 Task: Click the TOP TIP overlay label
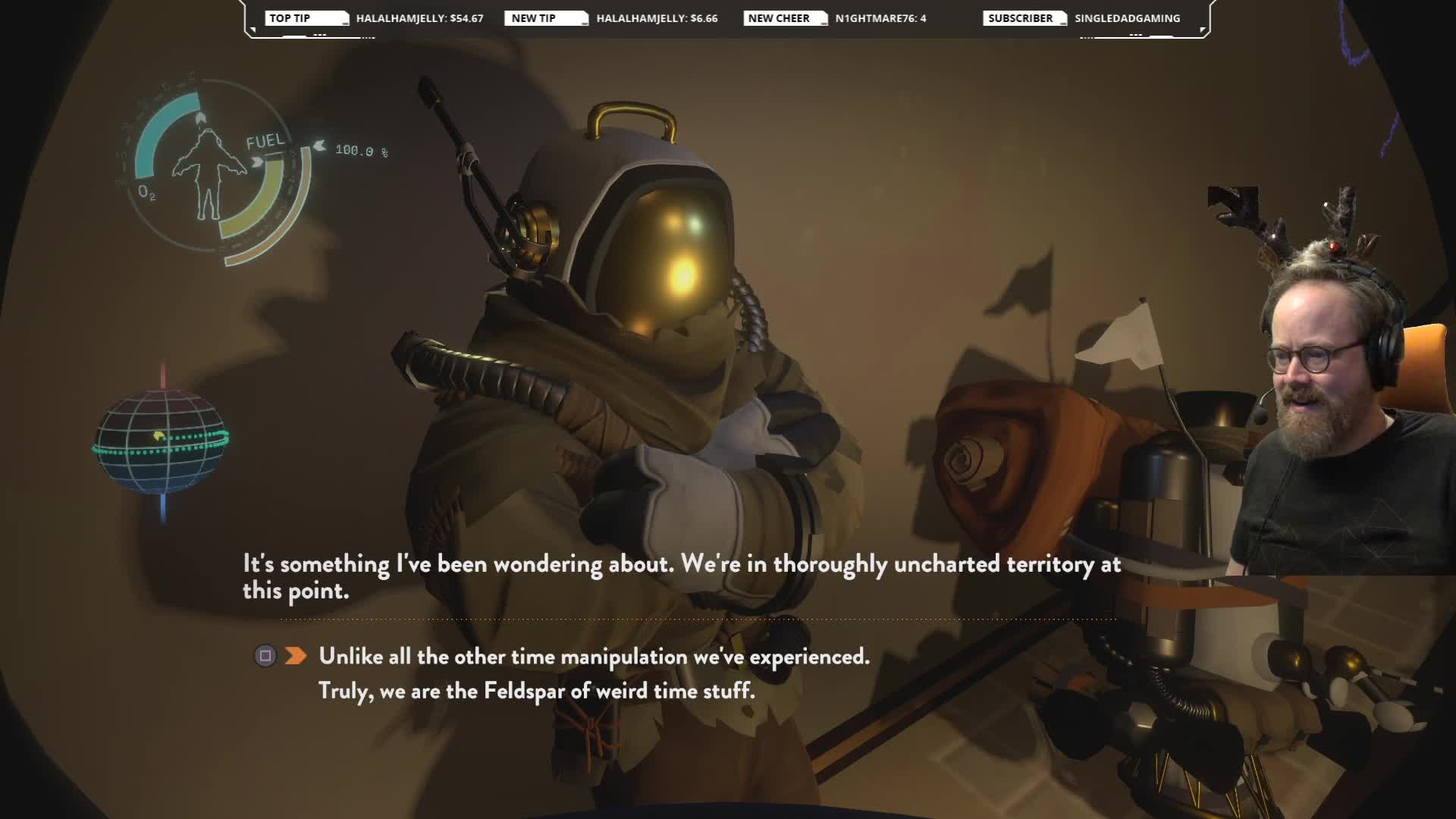[306, 18]
